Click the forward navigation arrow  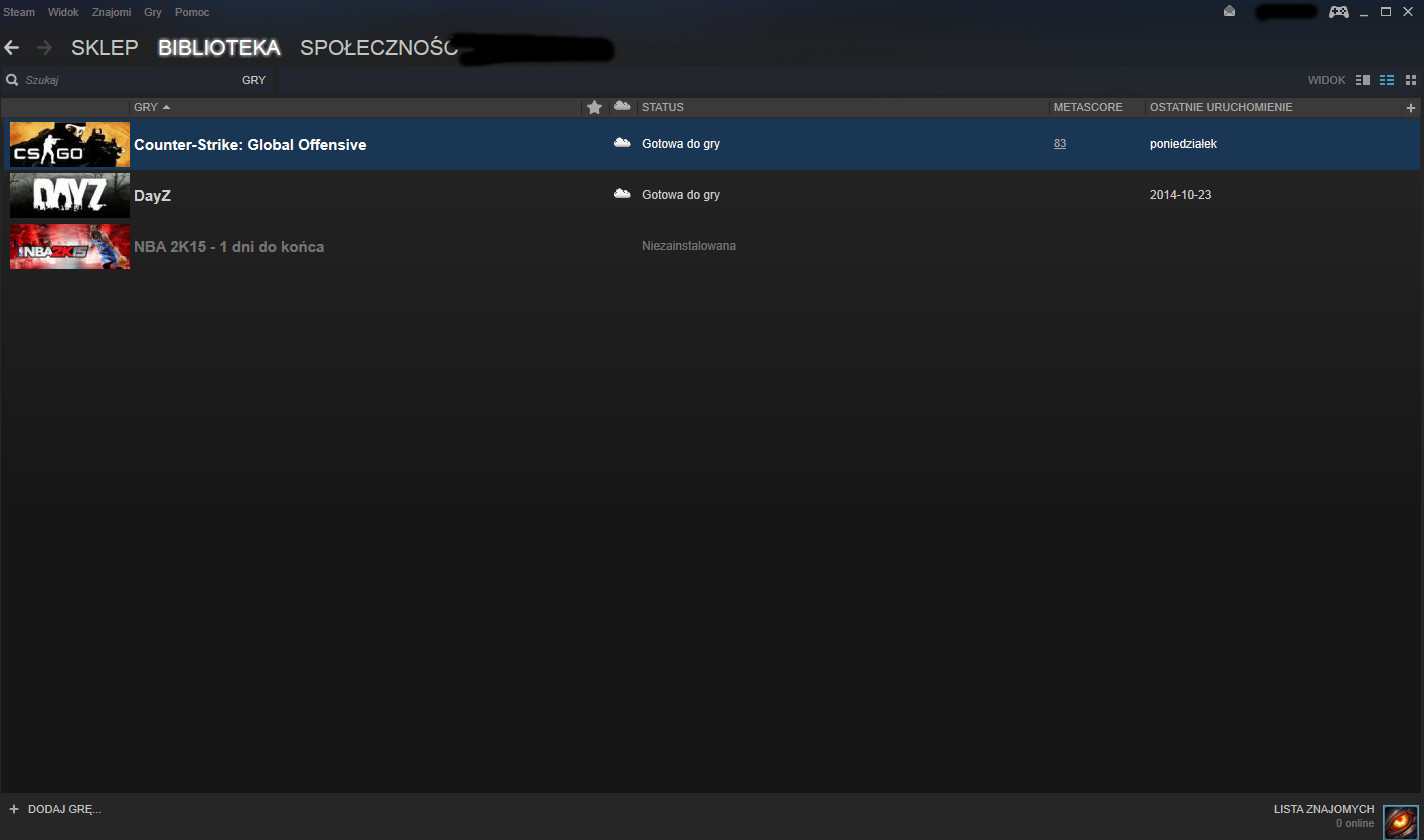click(44, 47)
